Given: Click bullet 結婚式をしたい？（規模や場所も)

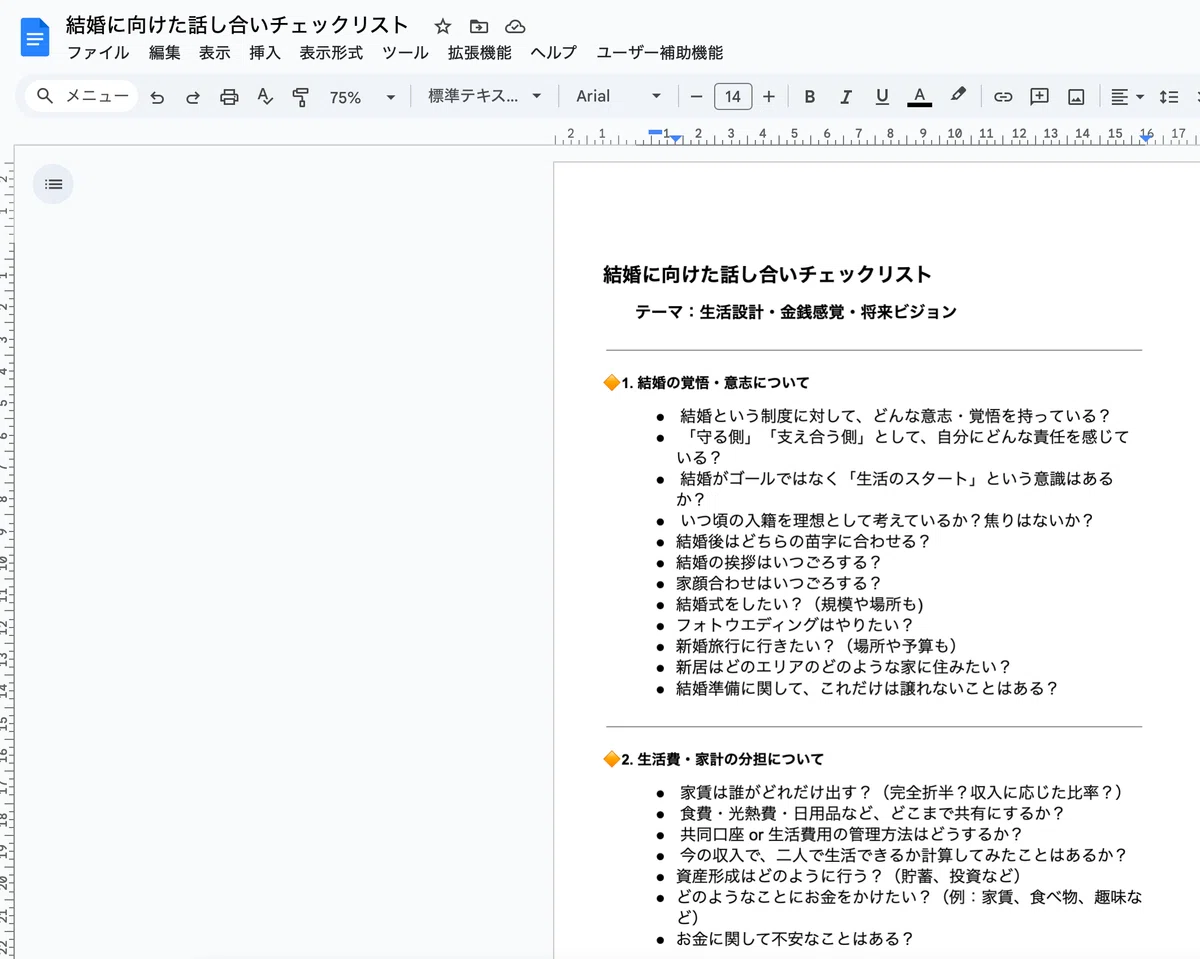Looking at the screenshot, I should 799,604.
